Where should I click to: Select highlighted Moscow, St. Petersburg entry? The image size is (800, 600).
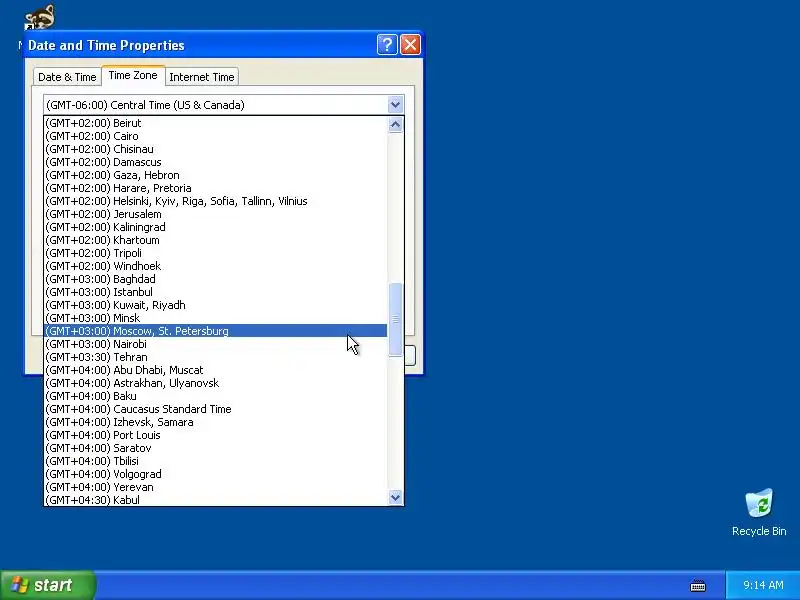(x=216, y=331)
